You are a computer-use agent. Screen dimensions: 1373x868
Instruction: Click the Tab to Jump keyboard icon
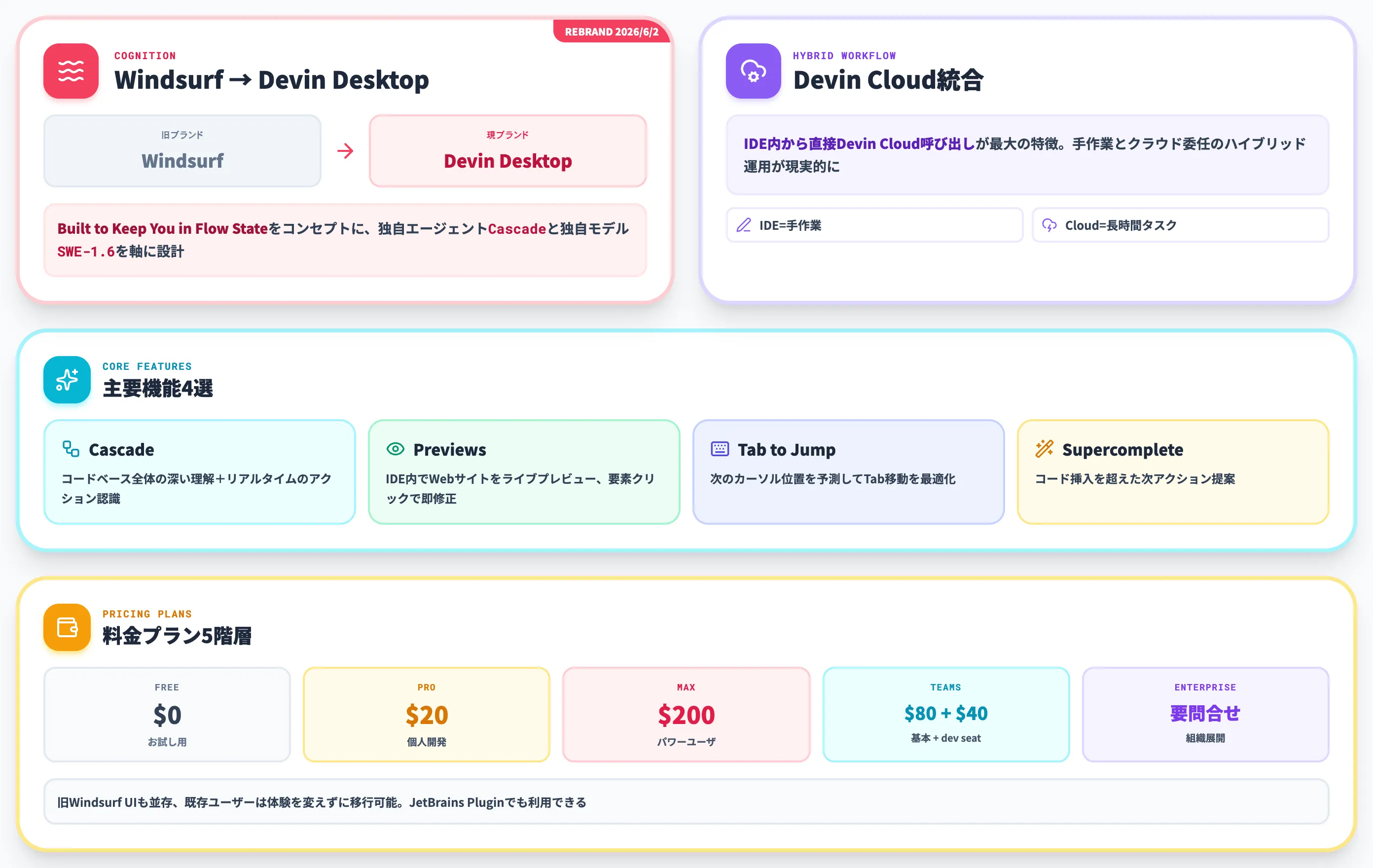pyautogui.click(x=720, y=449)
